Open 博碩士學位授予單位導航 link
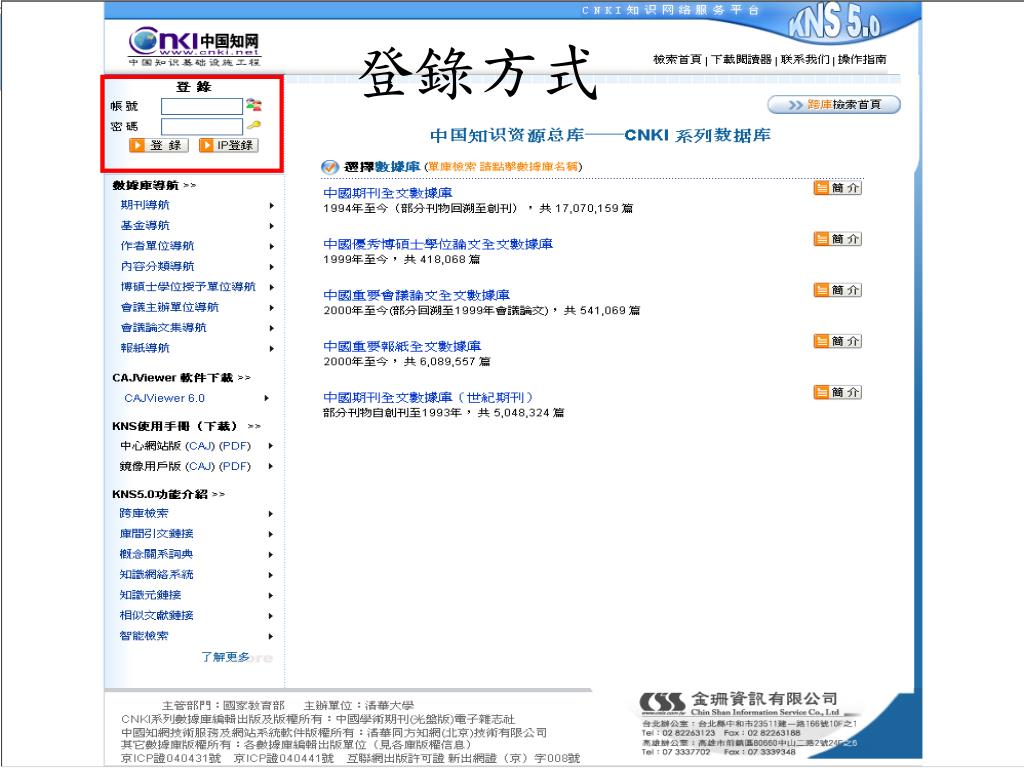 [x=188, y=287]
